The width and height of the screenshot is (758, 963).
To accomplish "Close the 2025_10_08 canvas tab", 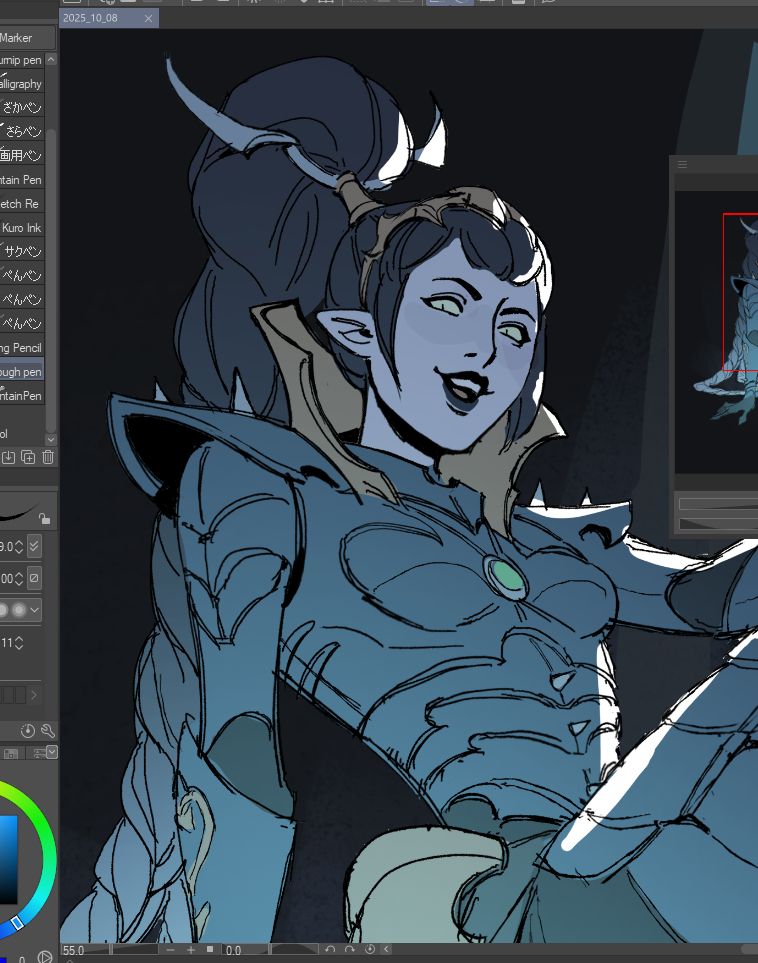I will (x=148, y=18).
